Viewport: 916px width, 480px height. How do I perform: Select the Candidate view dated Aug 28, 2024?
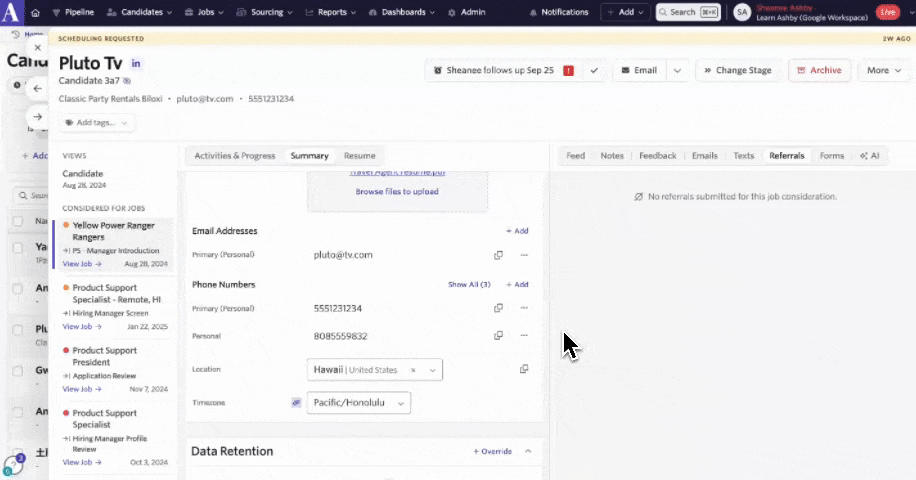(x=114, y=179)
